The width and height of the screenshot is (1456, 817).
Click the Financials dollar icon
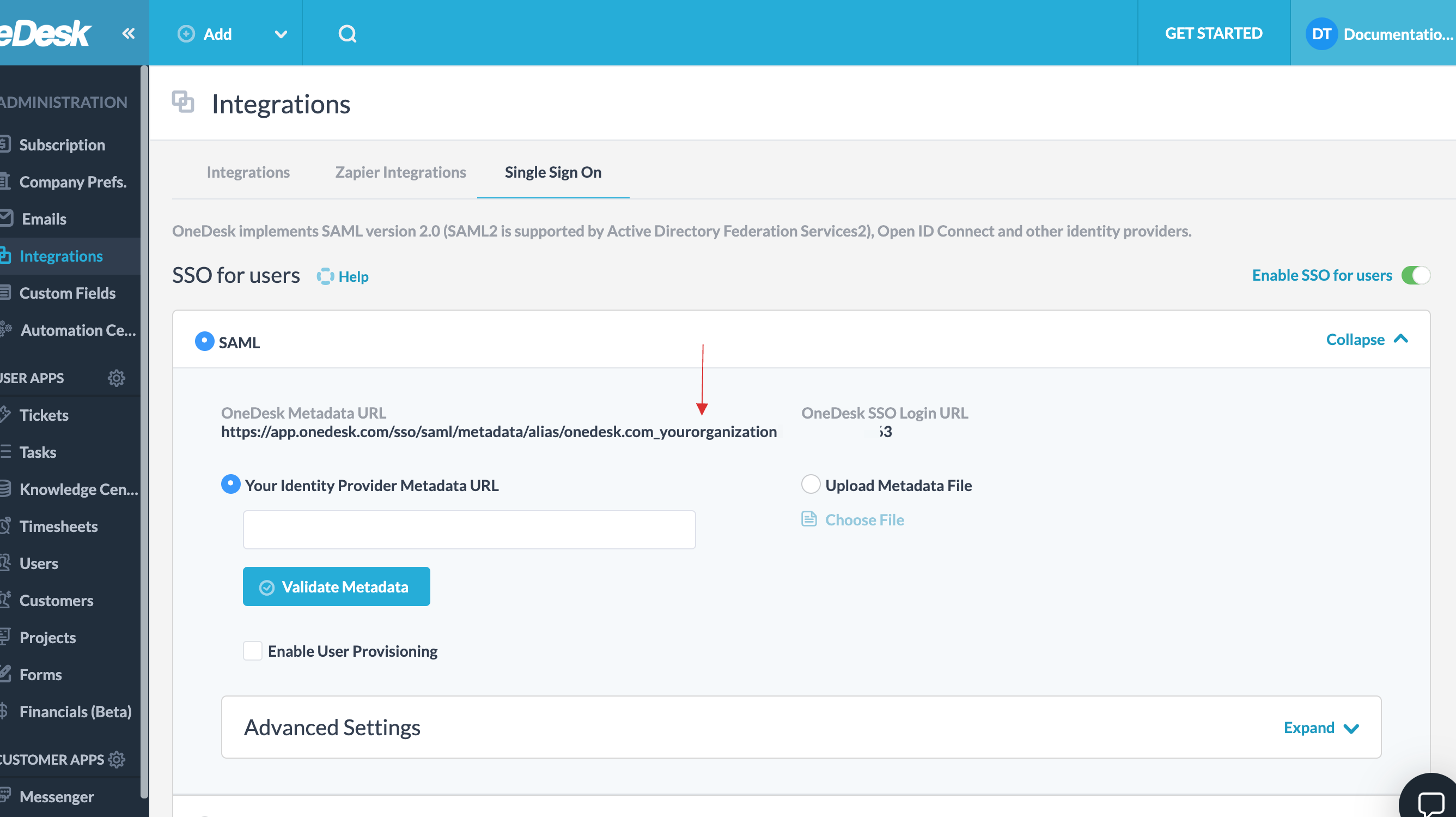click(4, 711)
